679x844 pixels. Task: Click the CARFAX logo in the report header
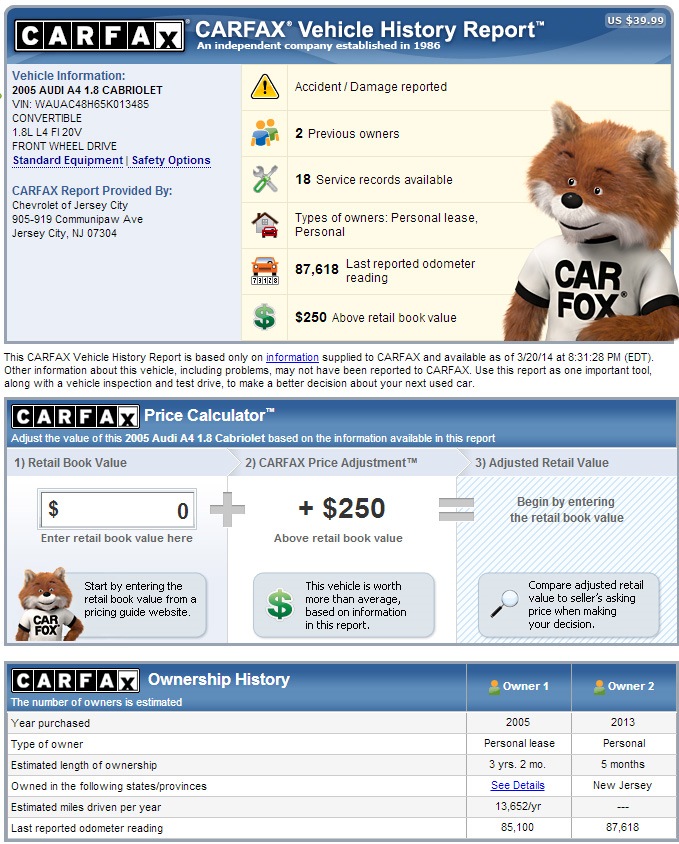coord(99,36)
